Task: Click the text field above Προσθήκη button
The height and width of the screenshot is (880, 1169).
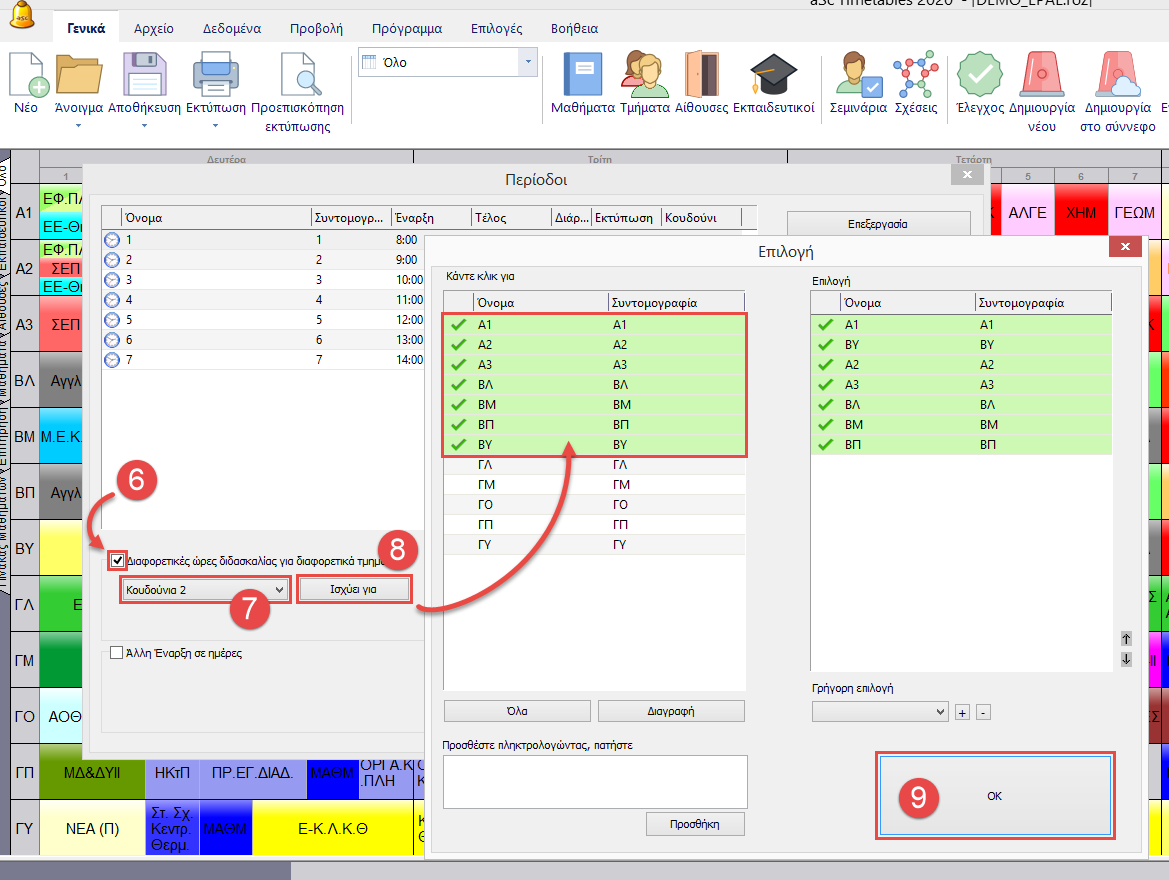Action: (x=595, y=781)
